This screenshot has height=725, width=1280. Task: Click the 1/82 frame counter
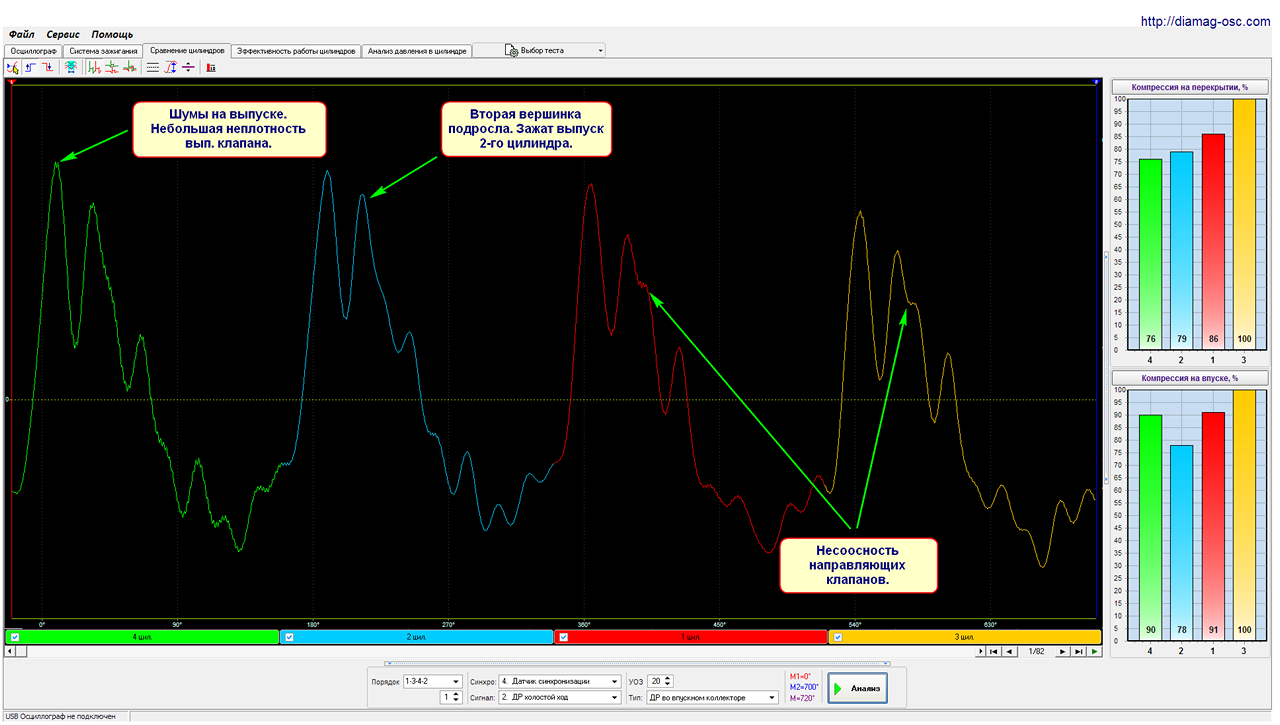pos(1036,651)
